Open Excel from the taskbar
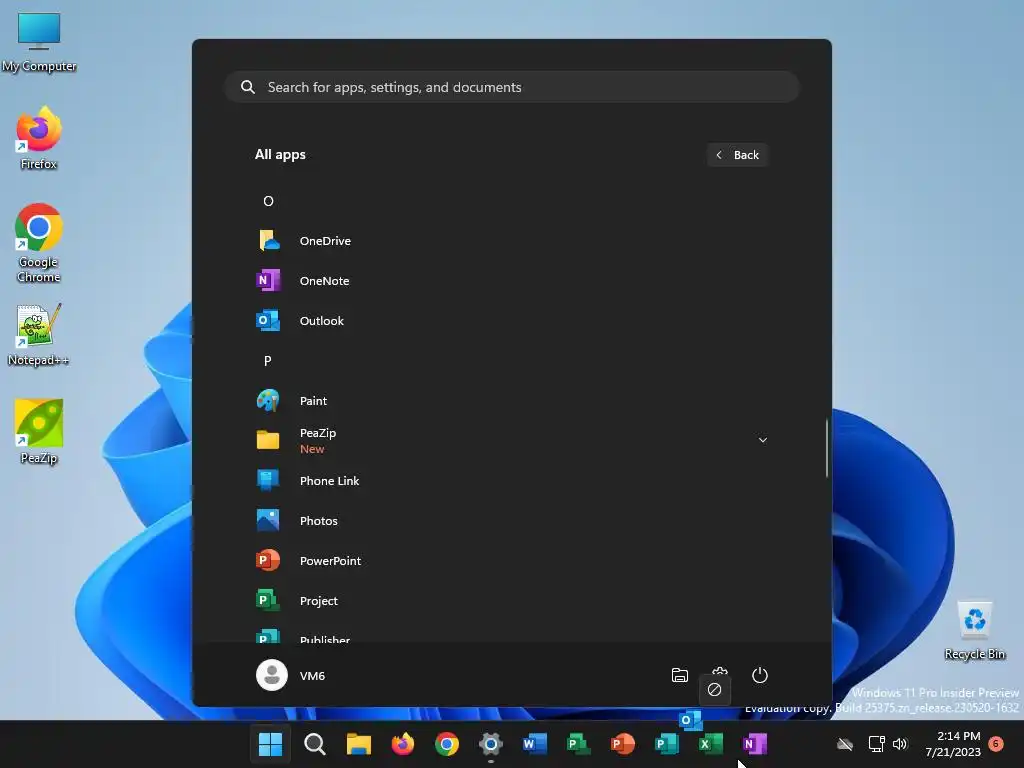 click(x=711, y=744)
